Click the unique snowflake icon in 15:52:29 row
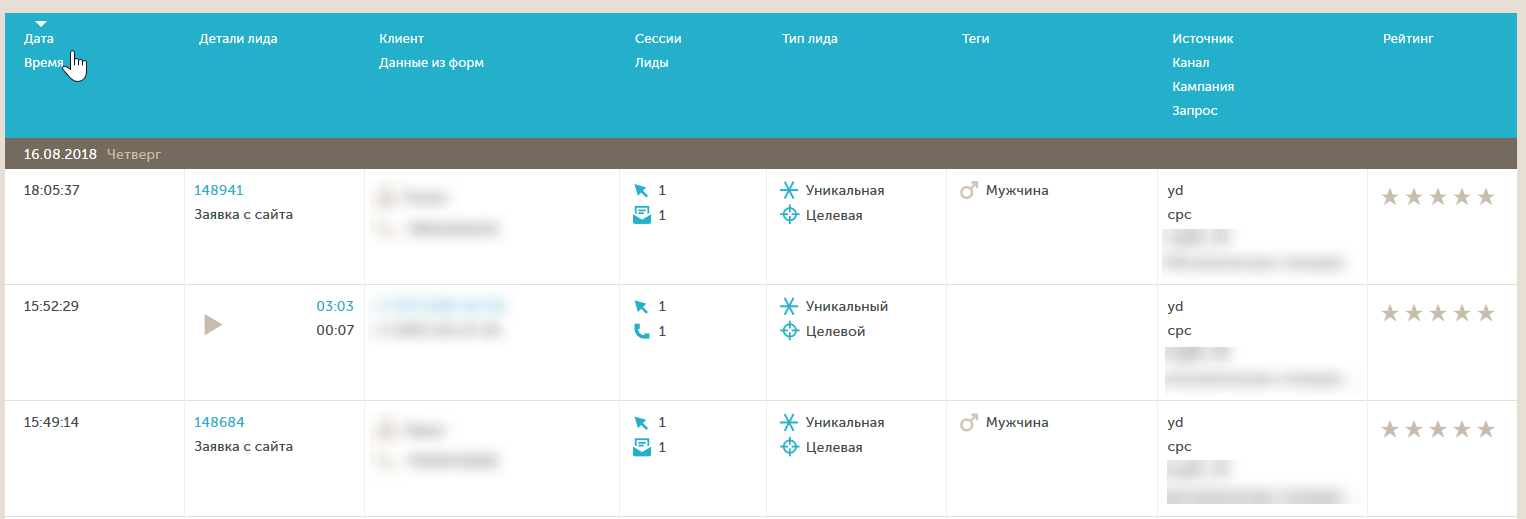Viewport: 1526px width, 519px height. tap(789, 306)
